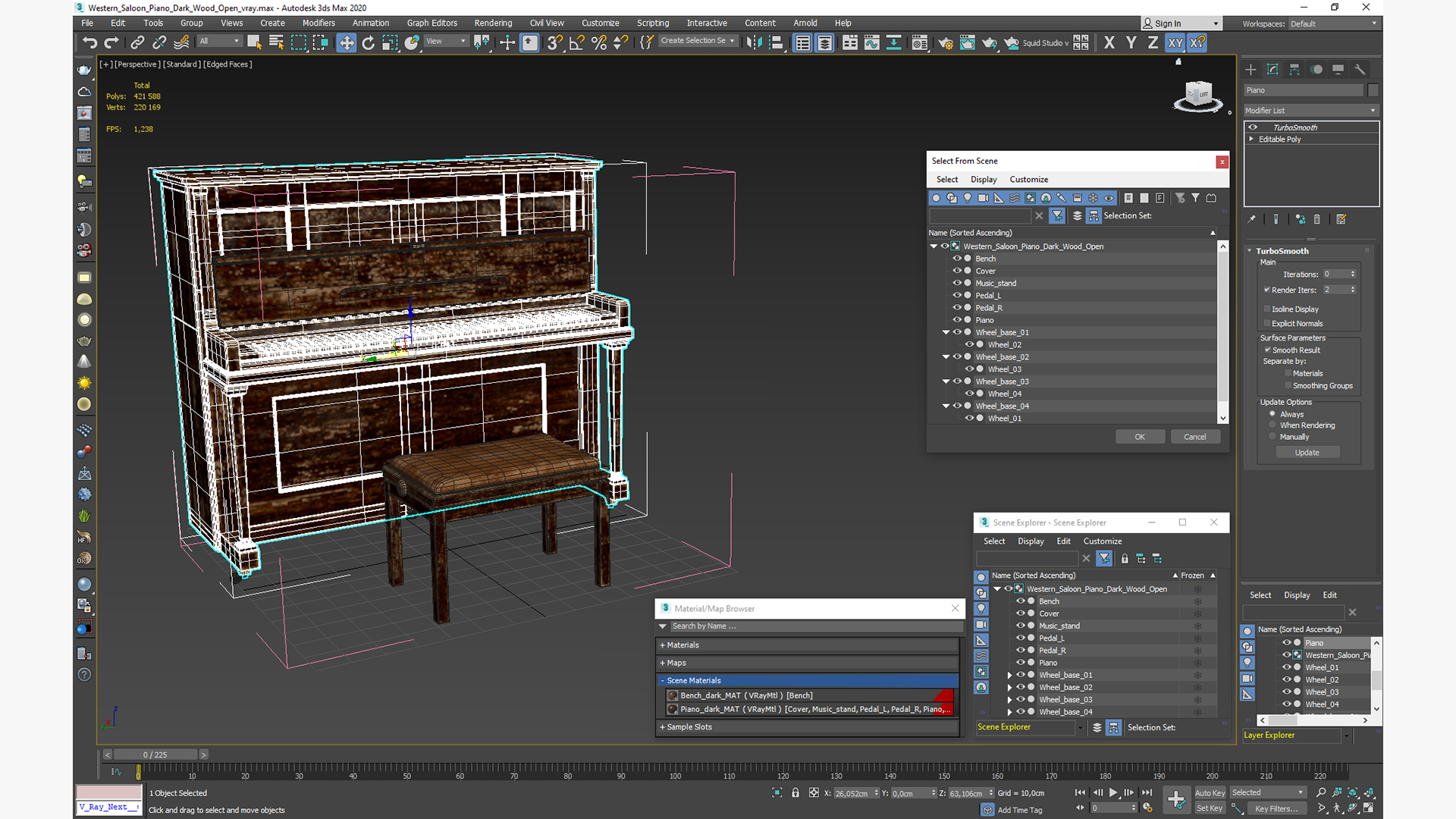Viewport: 1456px width, 819px height.
Task: Open Display menu in Scene Explorer window
Action: click(x=1031, y=541)
